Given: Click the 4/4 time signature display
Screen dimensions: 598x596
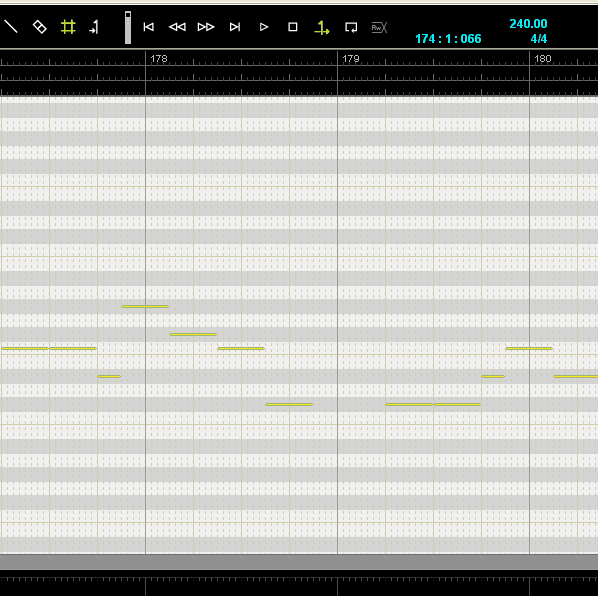Looking at the screenshot, I should 539,39.
